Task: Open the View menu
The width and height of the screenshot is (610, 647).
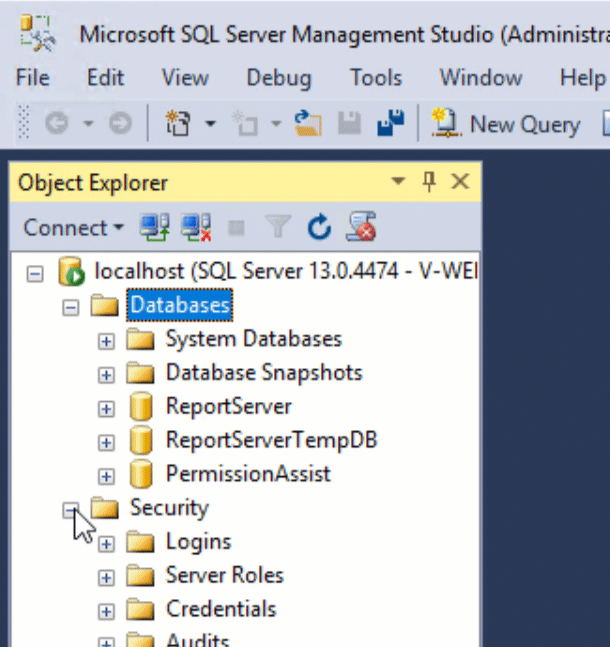Action: pos(185,78)
